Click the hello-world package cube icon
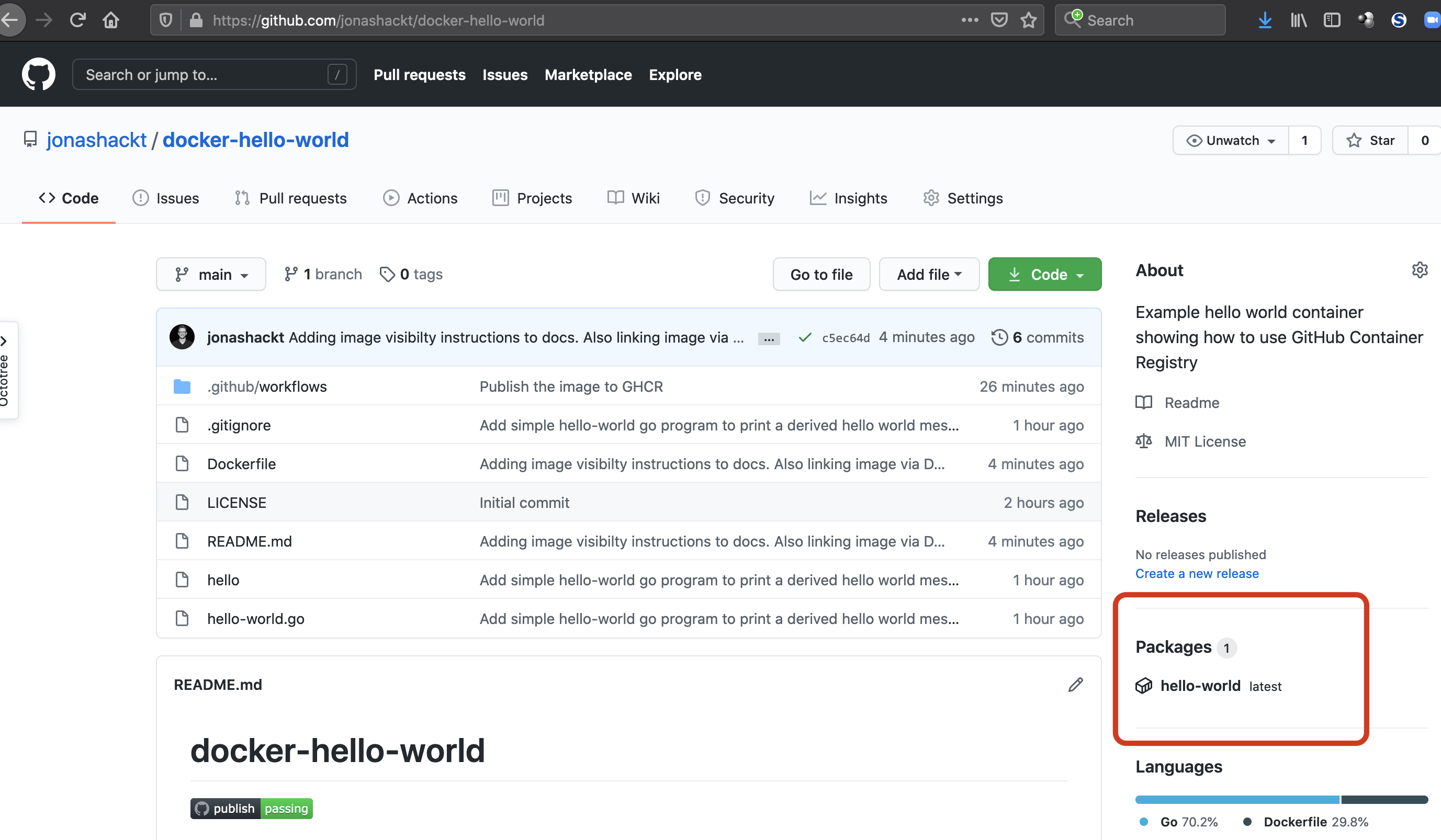The width and height of the screenshot is (1441, 840). click(1144, 686)
